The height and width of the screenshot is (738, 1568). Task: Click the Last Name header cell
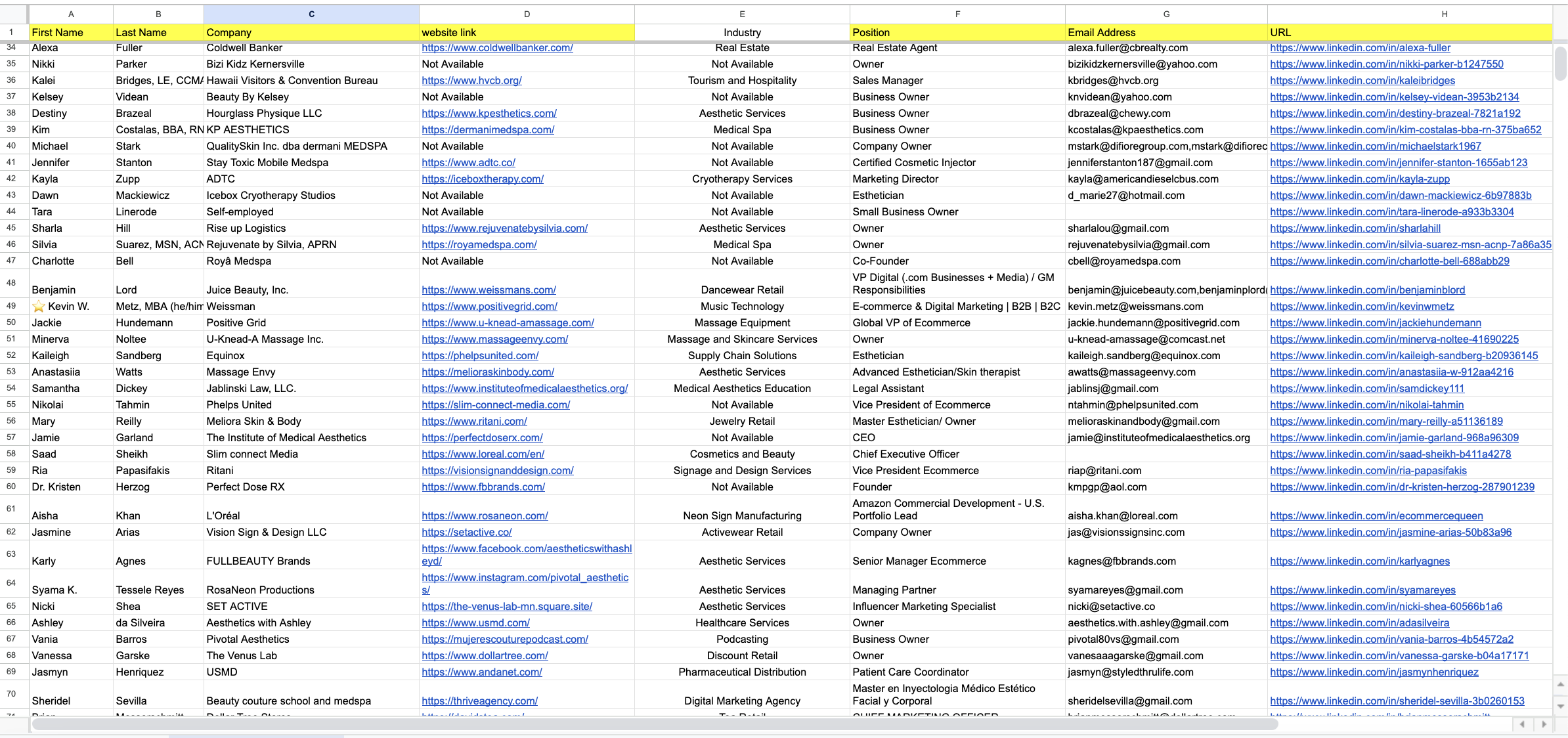[158, 32]
